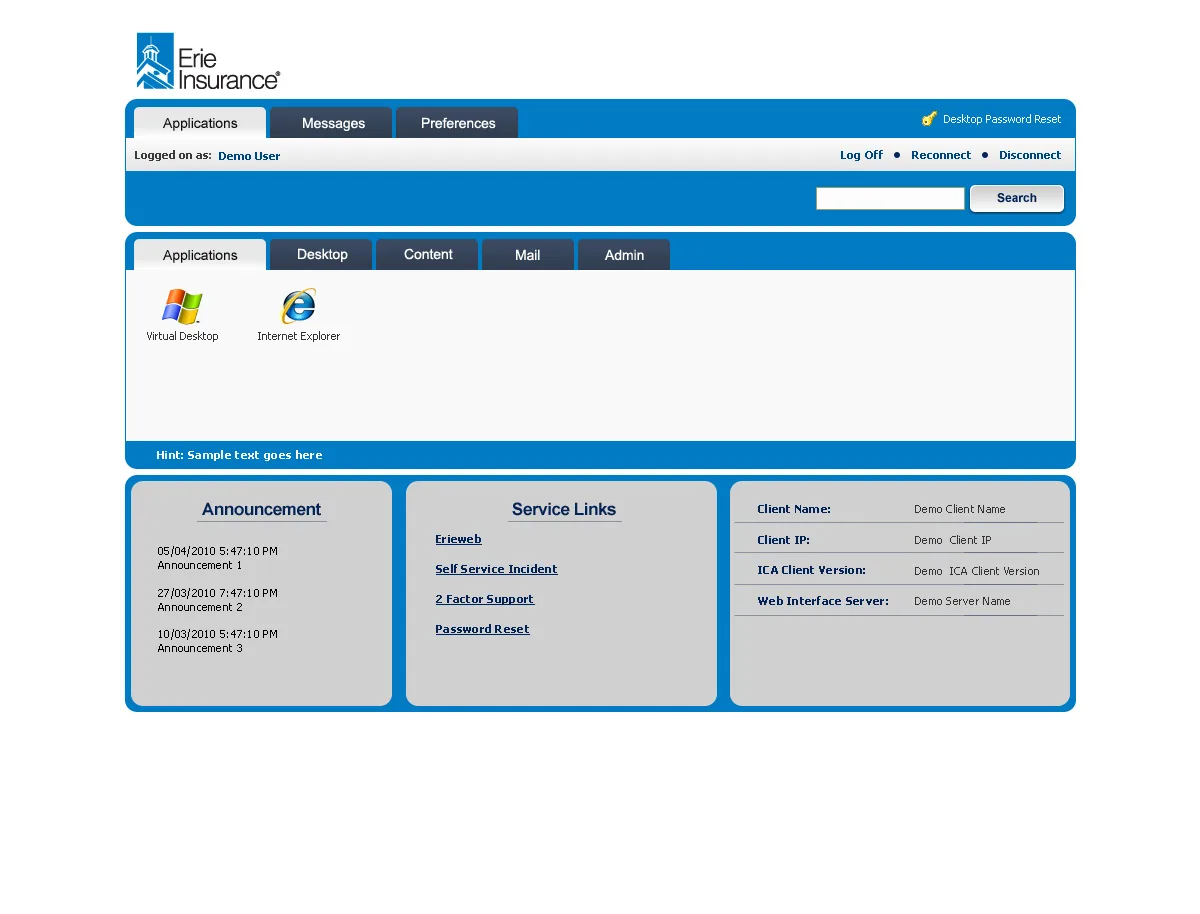Click Announcement 1 entry

click(x=200, y=565)
